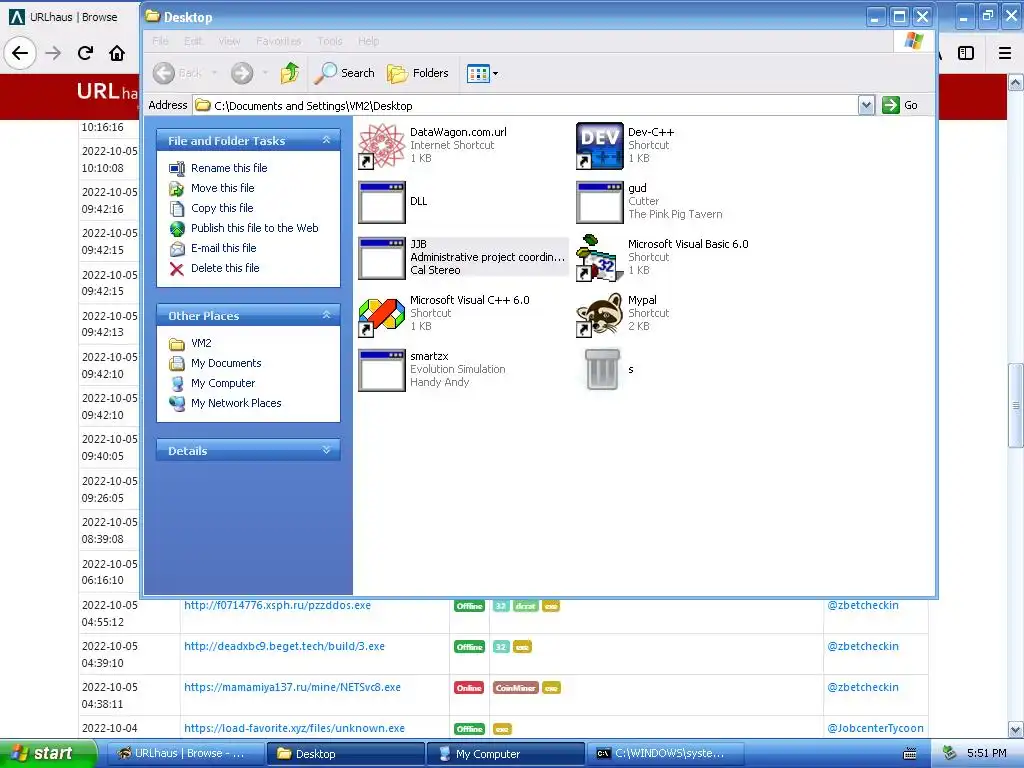
Task: Open the Tools menu
Action: tap(330, 41)
